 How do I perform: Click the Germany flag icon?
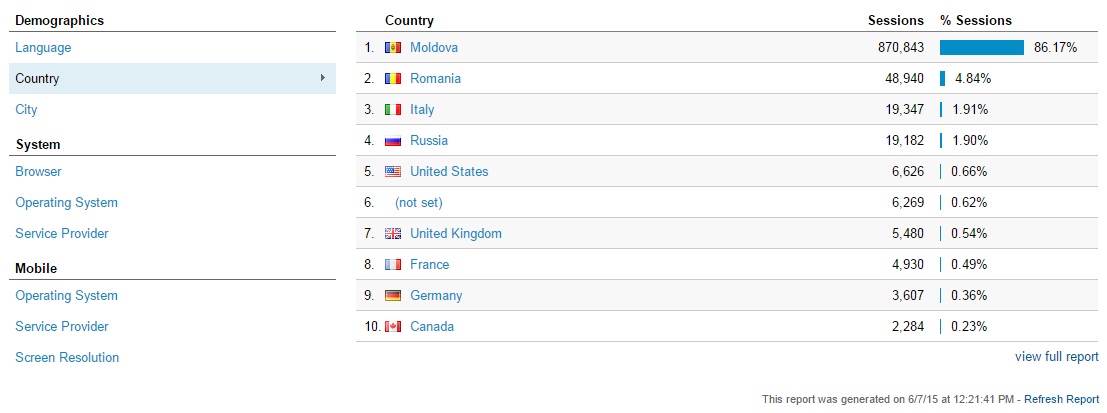pyautogui.click(x=393, y=296)
